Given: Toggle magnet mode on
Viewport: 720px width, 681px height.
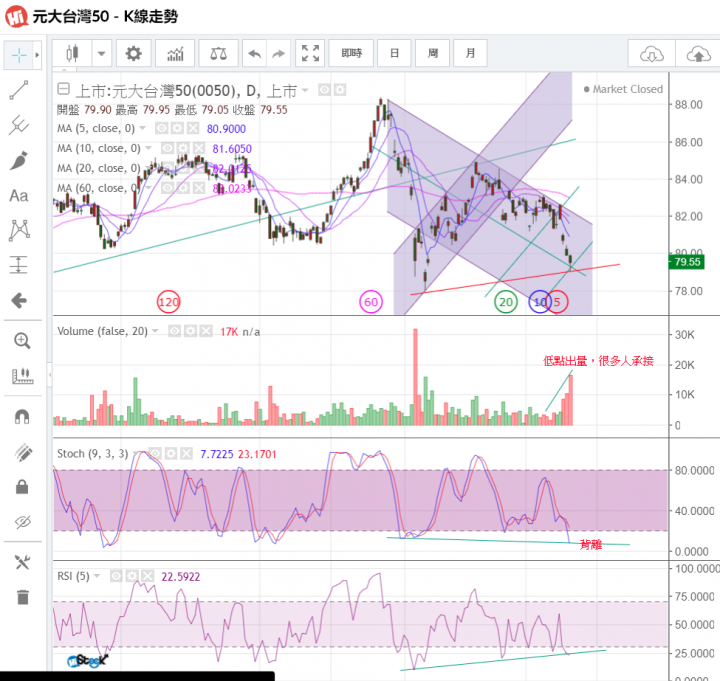Looking at the screenshot, I should click(22, 416).
